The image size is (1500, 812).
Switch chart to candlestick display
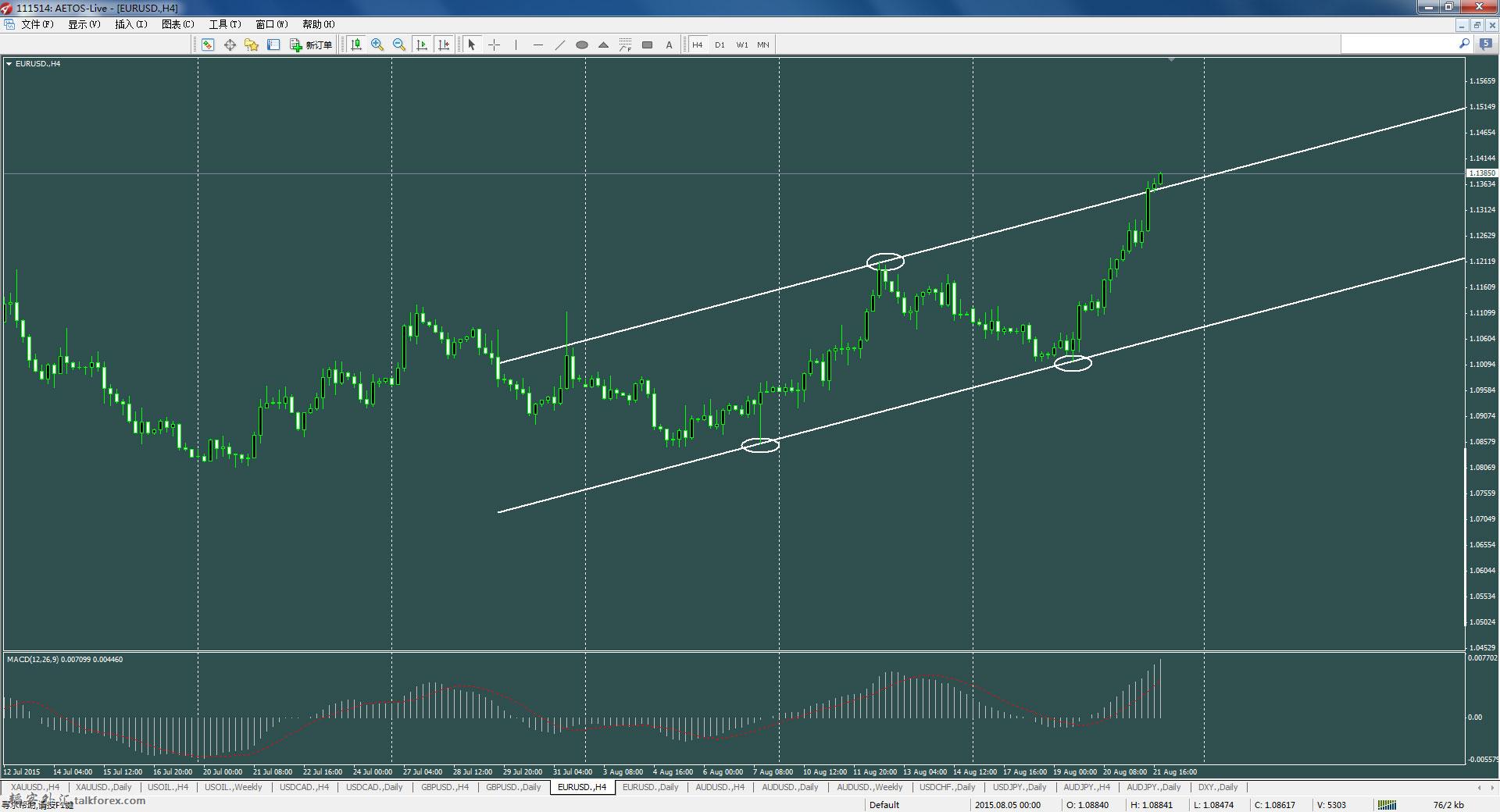(x=356, y=45)
